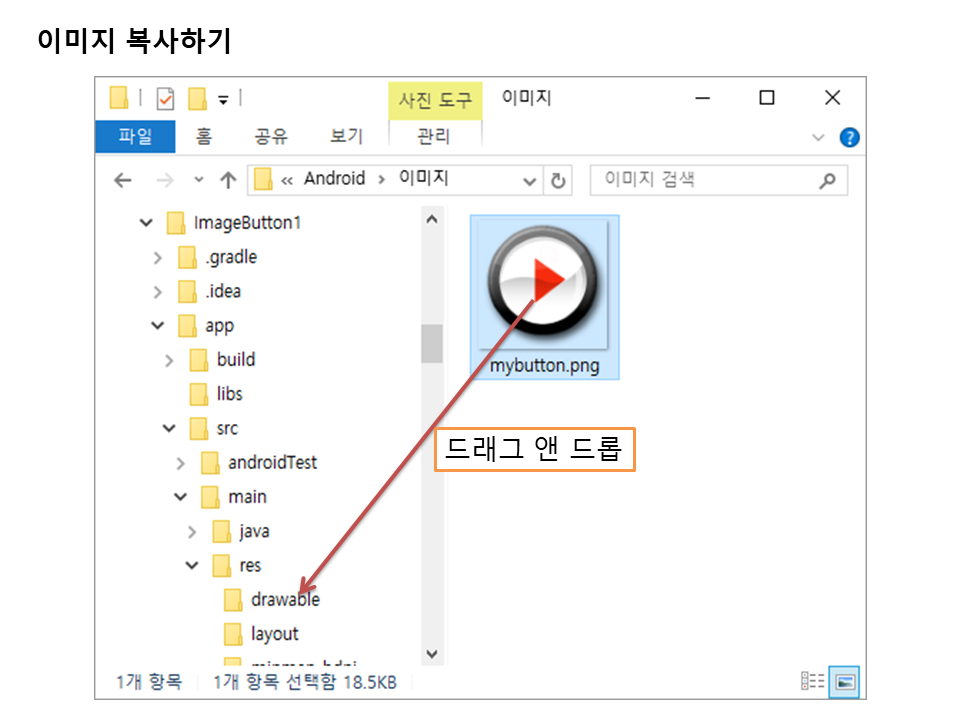Screen dimensions: 960x720
Task: Click the Refresh icon beside address bar
Action: point(558,181)
